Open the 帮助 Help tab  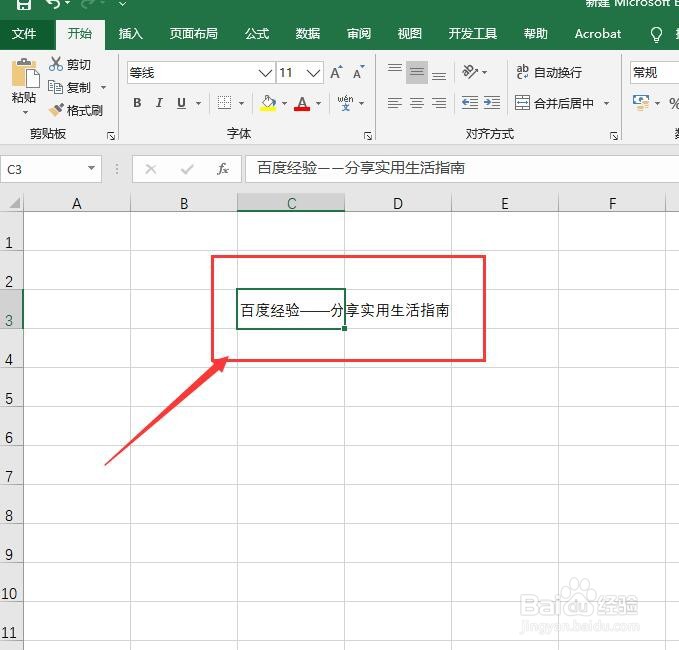click(536, 34)
